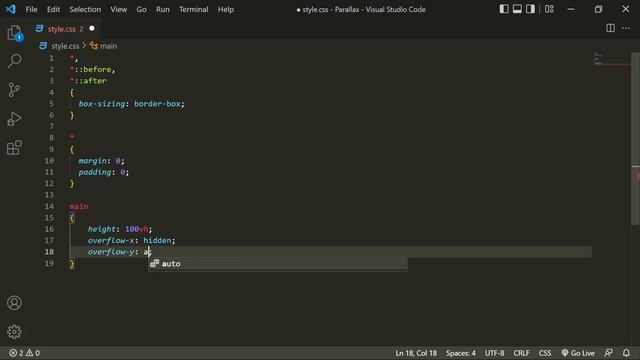
Task: Open the Terminal menu
Action: pos(193,9)
